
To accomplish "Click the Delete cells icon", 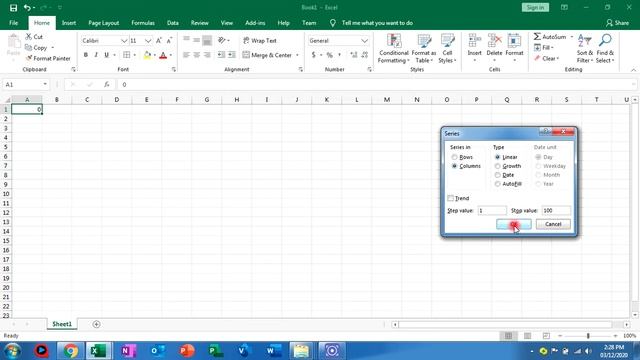I will point(494,41).
